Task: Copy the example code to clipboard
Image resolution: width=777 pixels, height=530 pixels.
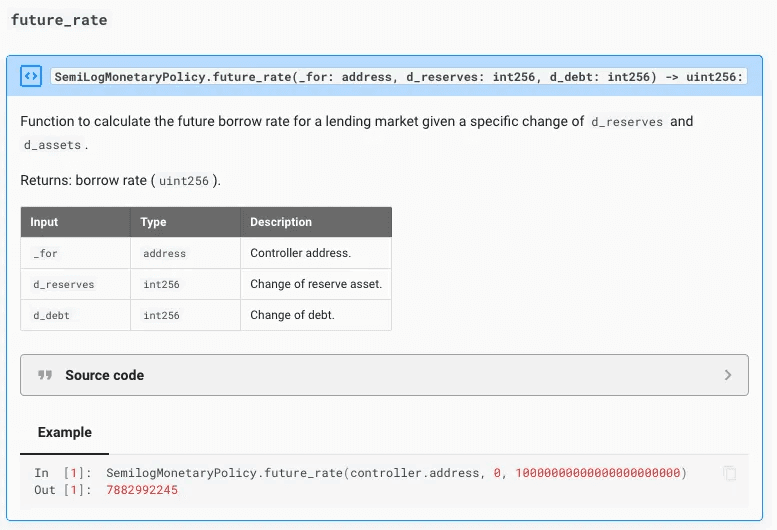Action: click(730, 473)
